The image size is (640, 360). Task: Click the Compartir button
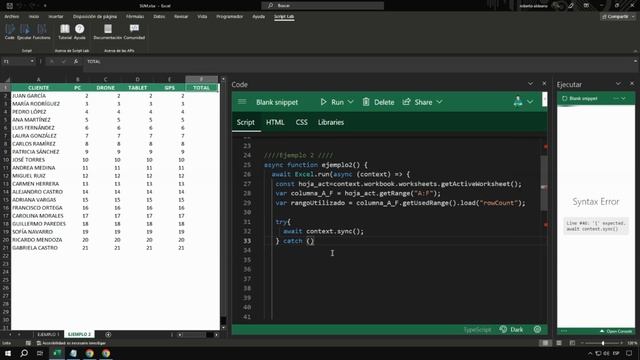coord(618,16)
